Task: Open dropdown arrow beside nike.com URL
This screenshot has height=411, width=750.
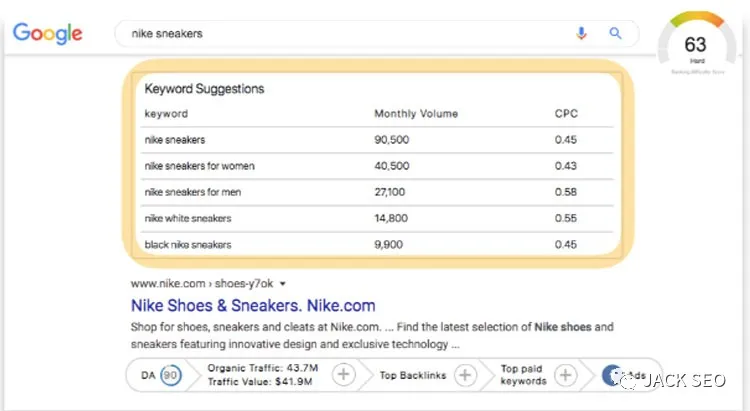Action: click(x=283, y=283)
